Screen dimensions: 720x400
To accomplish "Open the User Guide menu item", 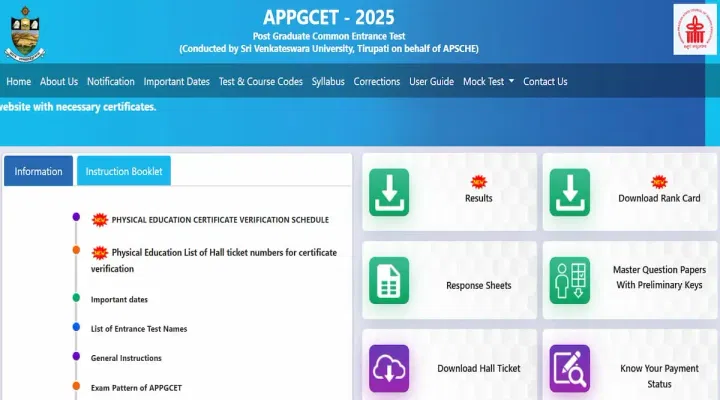I will (x=431, y=82).
